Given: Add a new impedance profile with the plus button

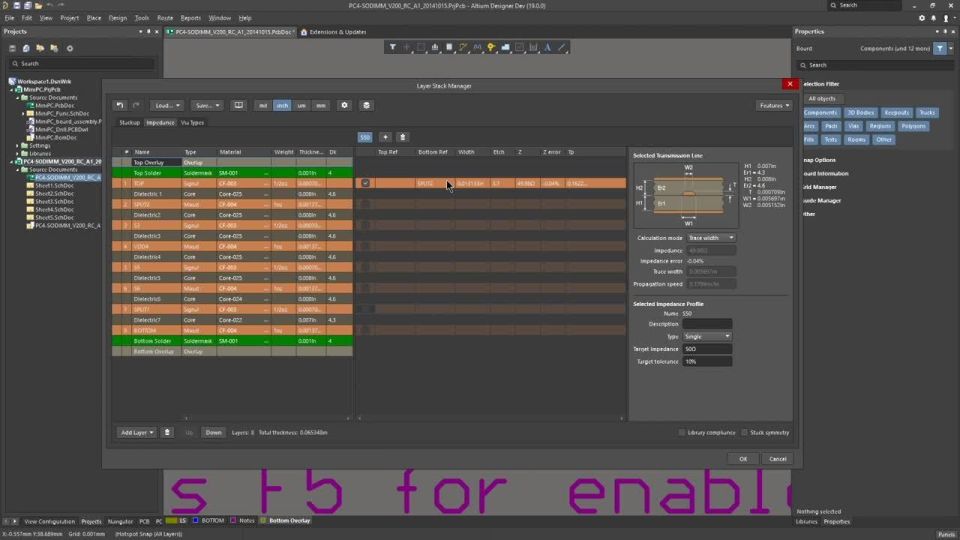Looking at the screenshot, I should (385, 137).
